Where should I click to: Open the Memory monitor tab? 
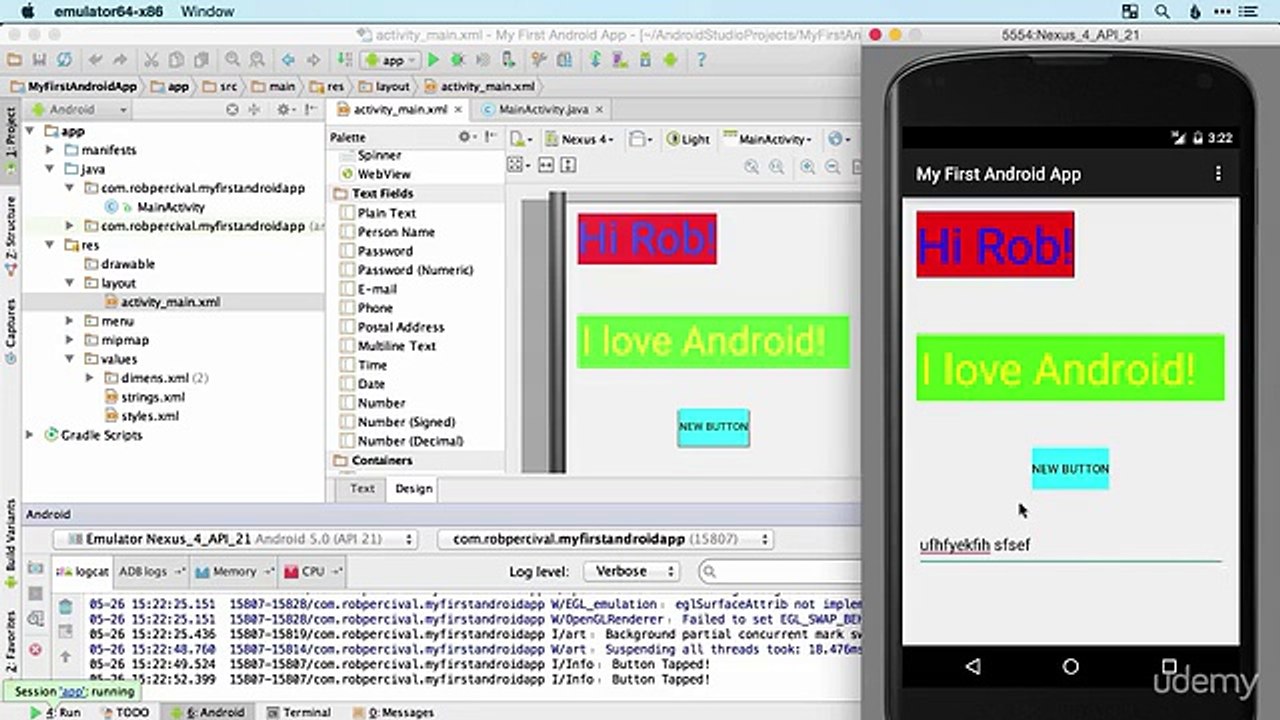[x=232, y=571]
